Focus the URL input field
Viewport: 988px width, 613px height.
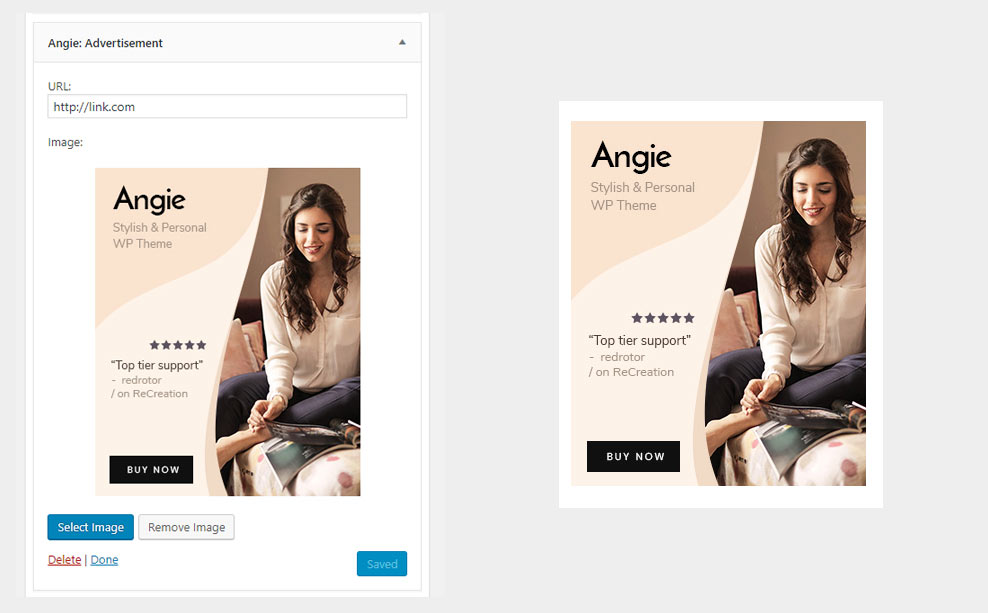point(227,107)
